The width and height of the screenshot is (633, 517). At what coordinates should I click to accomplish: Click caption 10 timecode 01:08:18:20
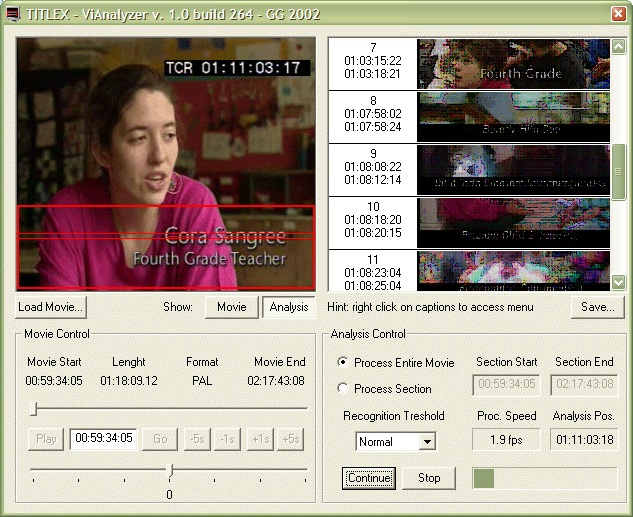[373, 220]
